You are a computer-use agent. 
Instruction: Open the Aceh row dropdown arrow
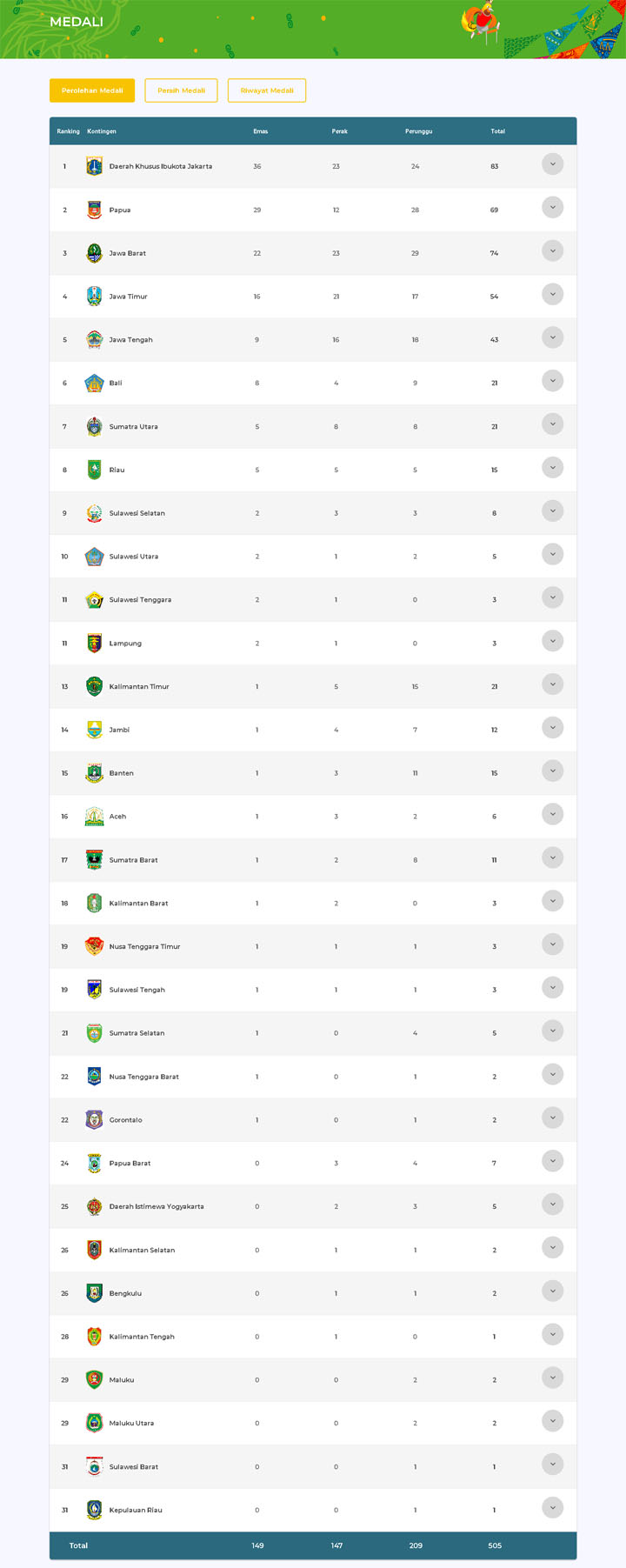[552, 815]
